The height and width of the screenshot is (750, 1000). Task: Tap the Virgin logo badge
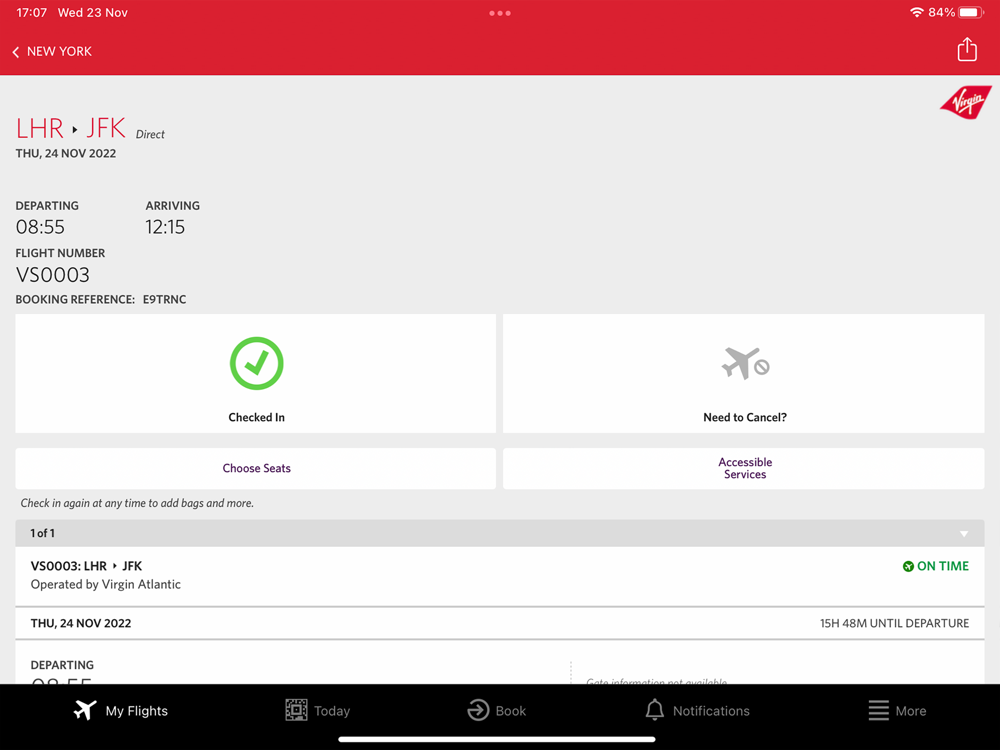point(966,102)
